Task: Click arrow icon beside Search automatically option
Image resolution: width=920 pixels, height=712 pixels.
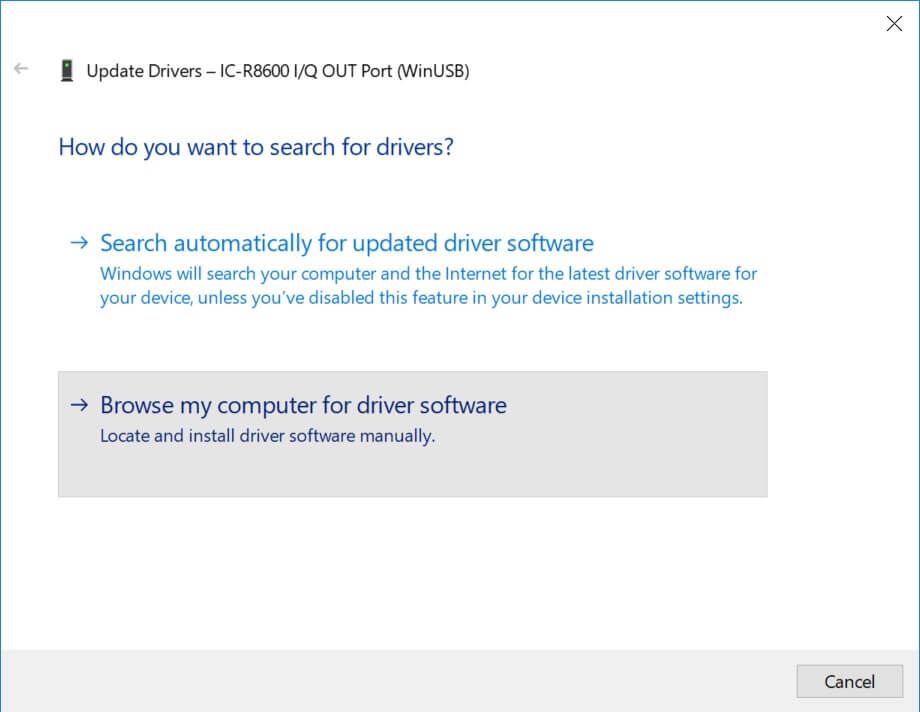Action: pos(79,242)
